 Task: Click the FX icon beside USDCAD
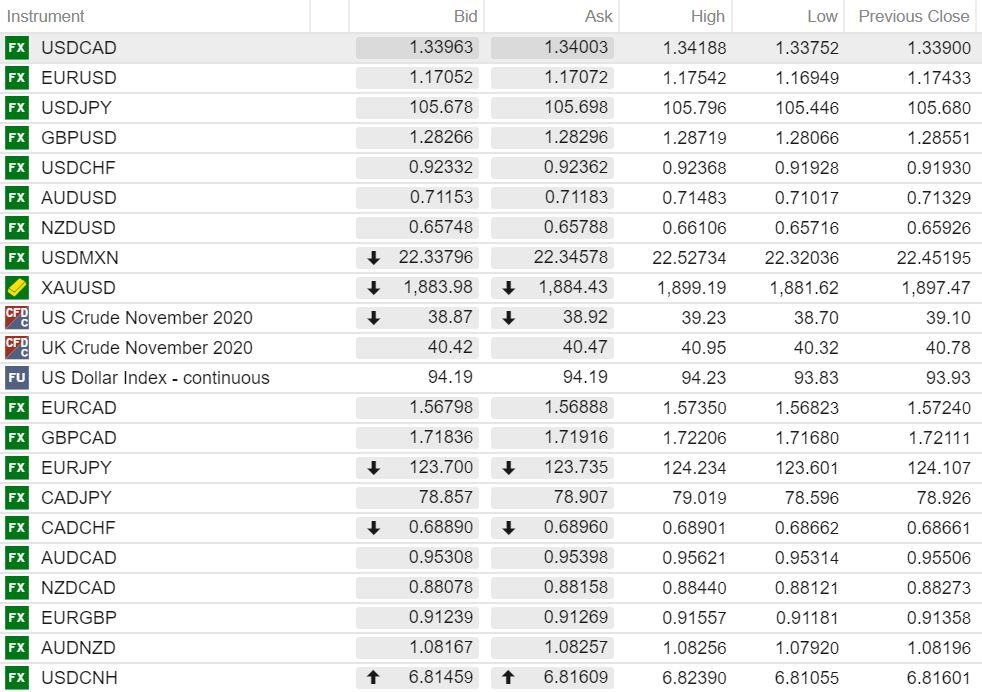click(16, 48)
